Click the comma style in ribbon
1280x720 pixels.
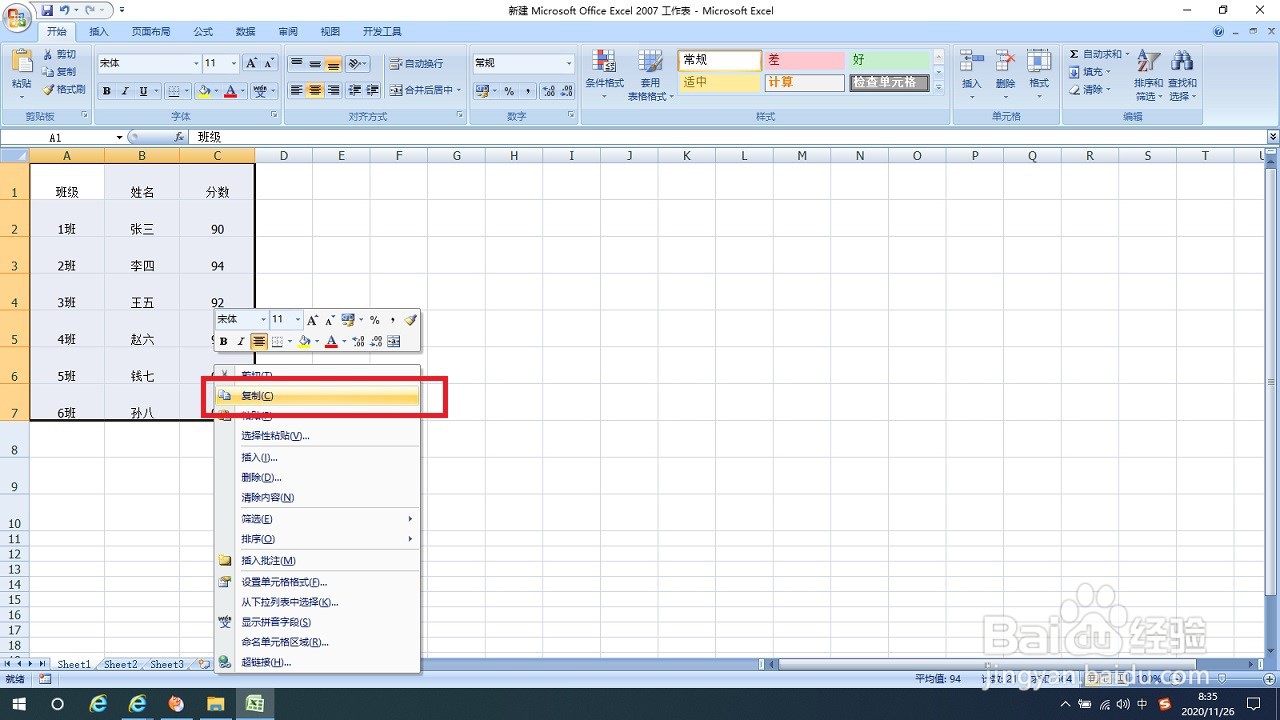tap(527, 91)
